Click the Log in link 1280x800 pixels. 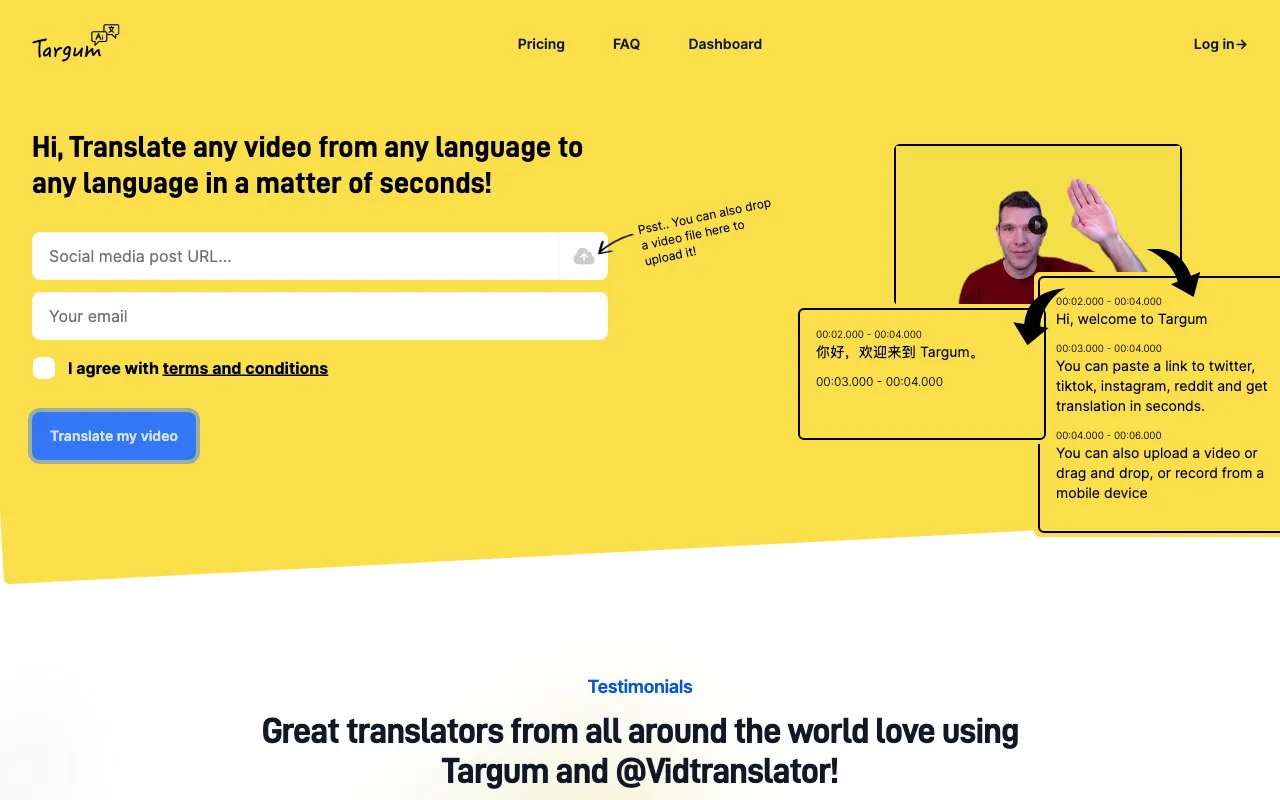(1220, 44)
